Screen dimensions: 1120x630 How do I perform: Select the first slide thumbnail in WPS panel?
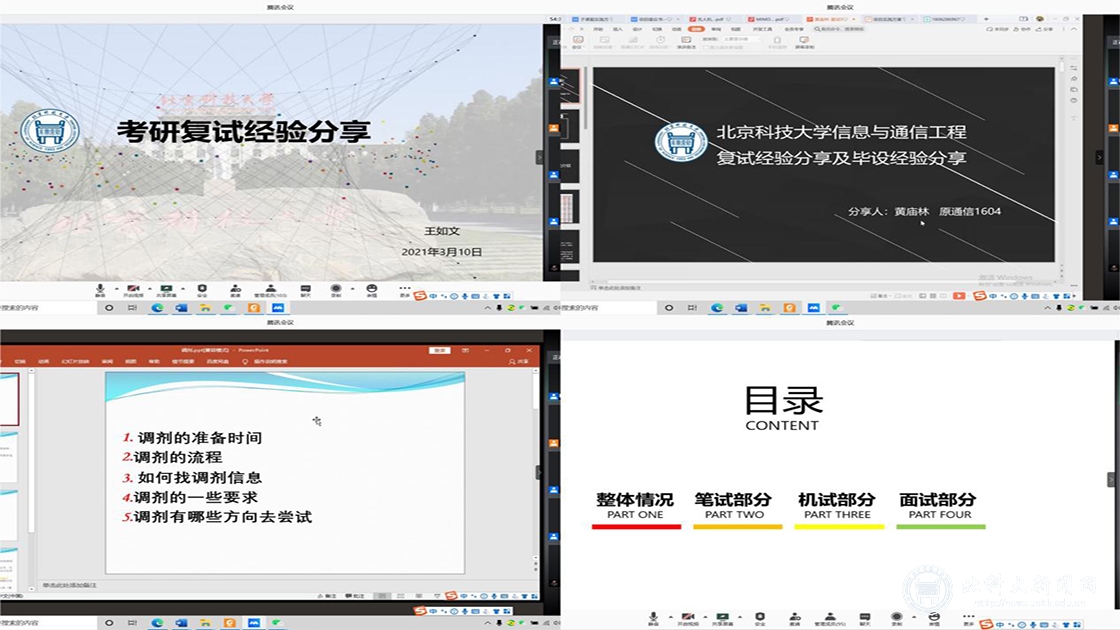(x=570, y=86)
